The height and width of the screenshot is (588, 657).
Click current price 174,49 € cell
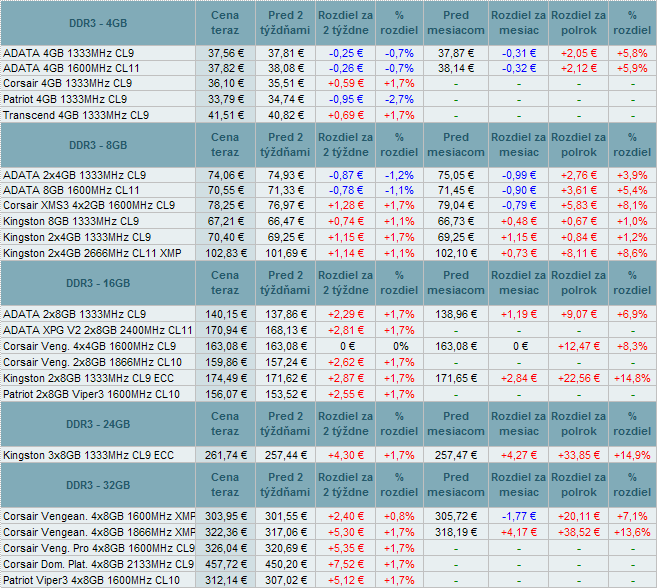(226, 378)
